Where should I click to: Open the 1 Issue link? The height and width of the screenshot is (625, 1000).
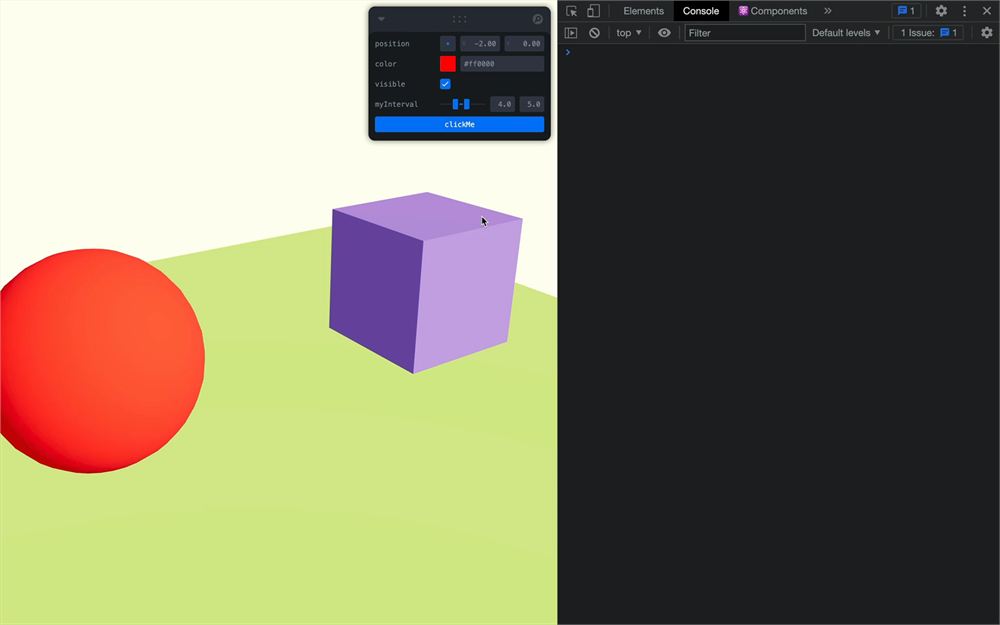click(x=929, y=33)
